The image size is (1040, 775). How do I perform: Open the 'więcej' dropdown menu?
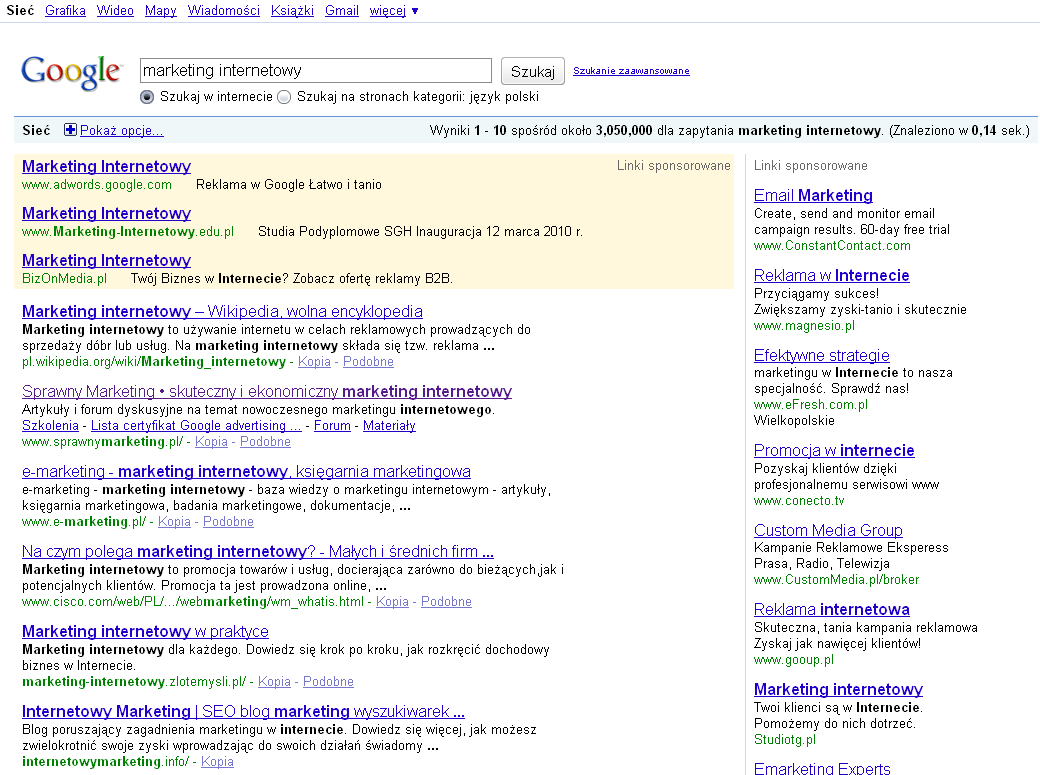click(x=394, y=11)
